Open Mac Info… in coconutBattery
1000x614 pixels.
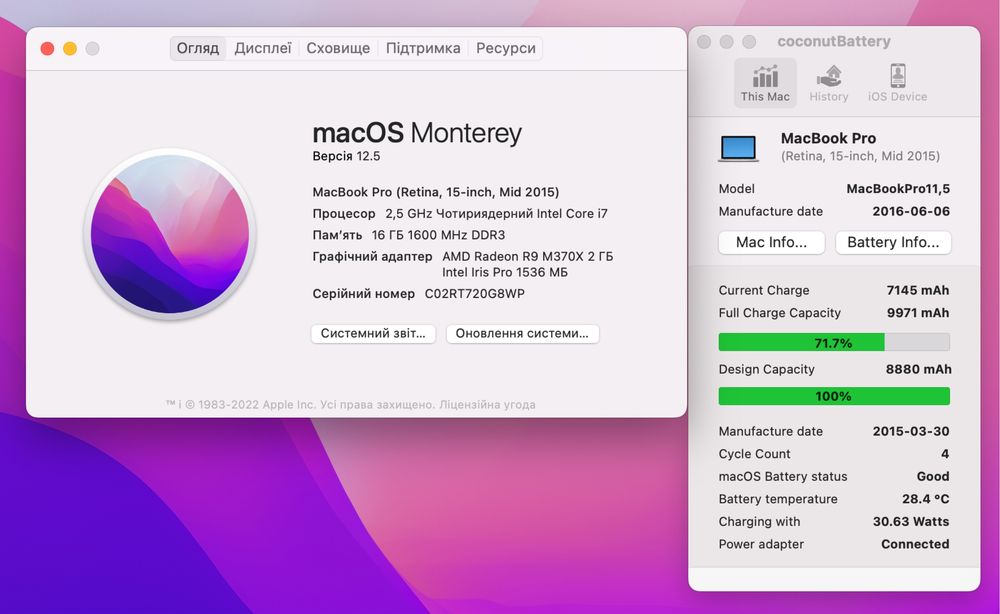tap(771, 242)
